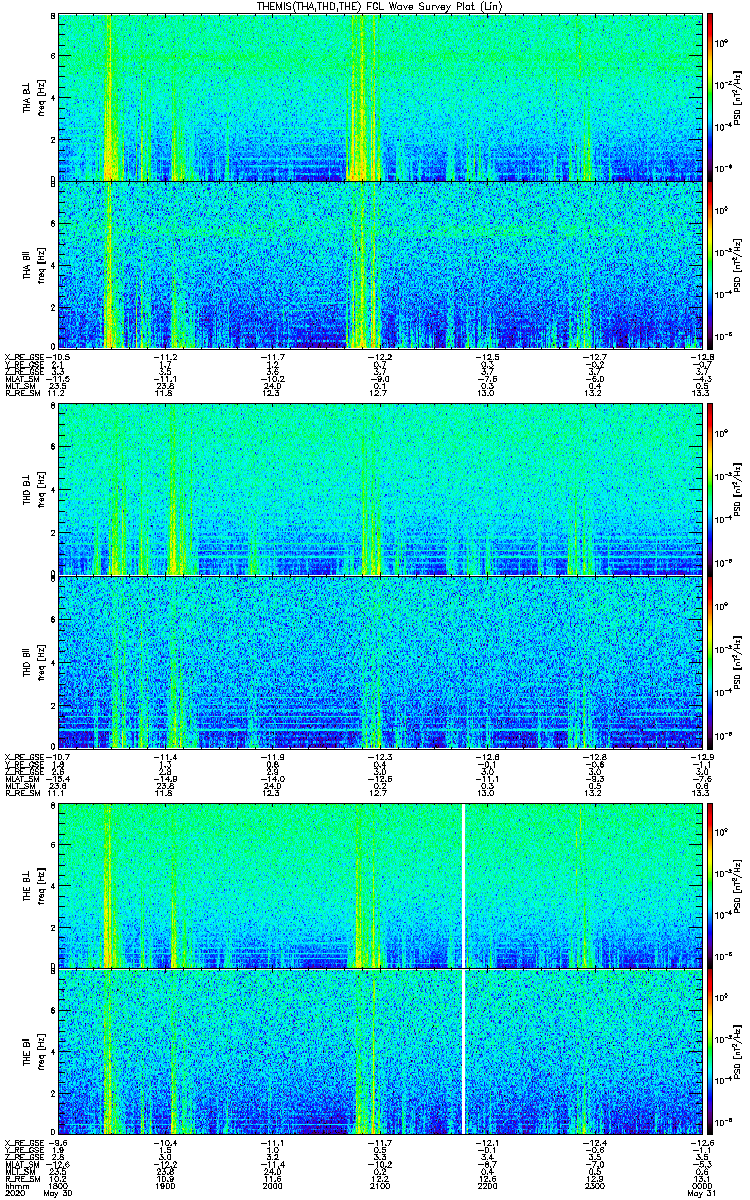750x1200 pixels.
Task: Select the THA B-perpendicular spectrogram panel
Action: tap(379, 97)
